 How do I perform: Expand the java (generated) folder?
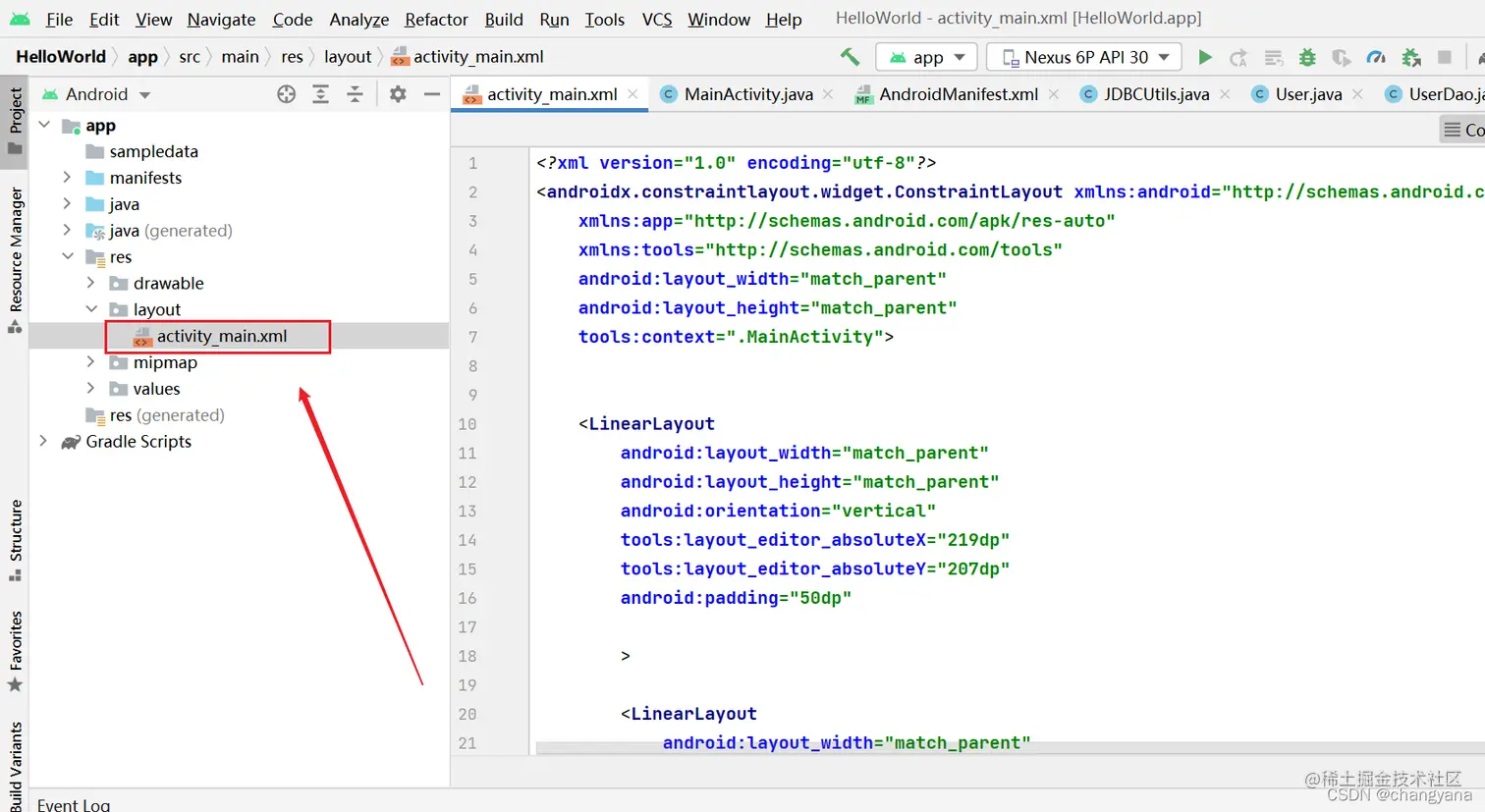(x=67, y=231)
